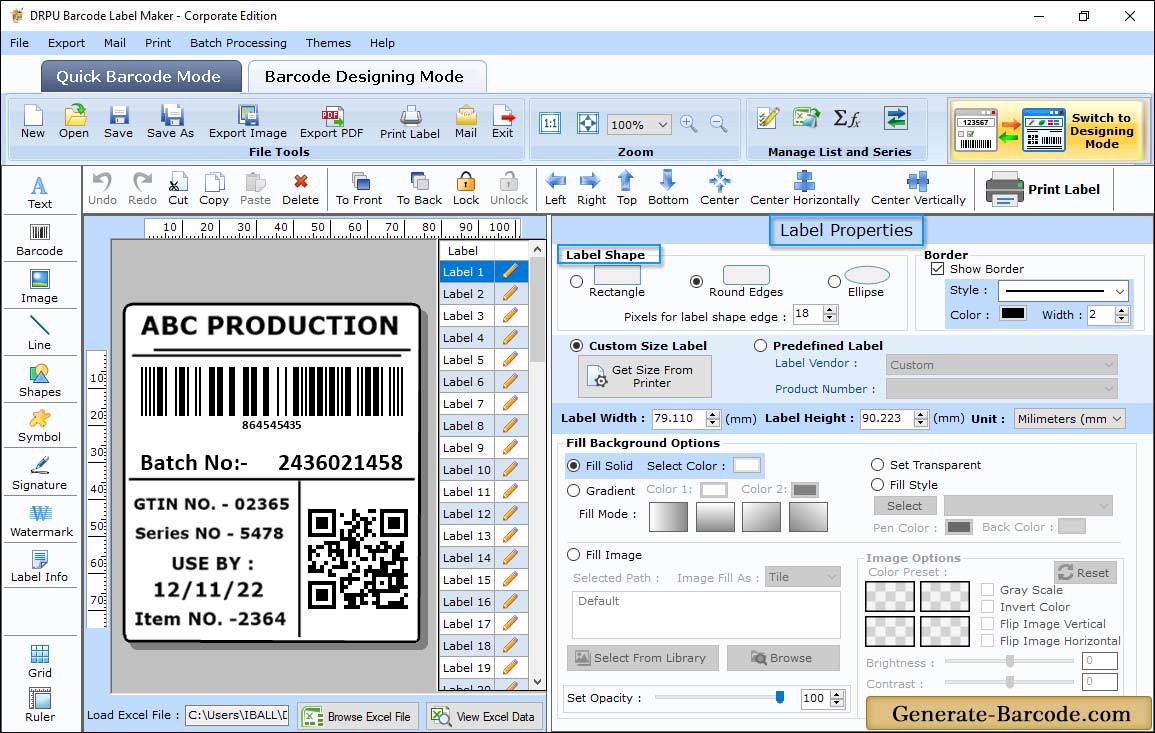Viewport: 1155px width, 733px height.
Task: Export the label to PDF
Action: (x=331, y=122)
